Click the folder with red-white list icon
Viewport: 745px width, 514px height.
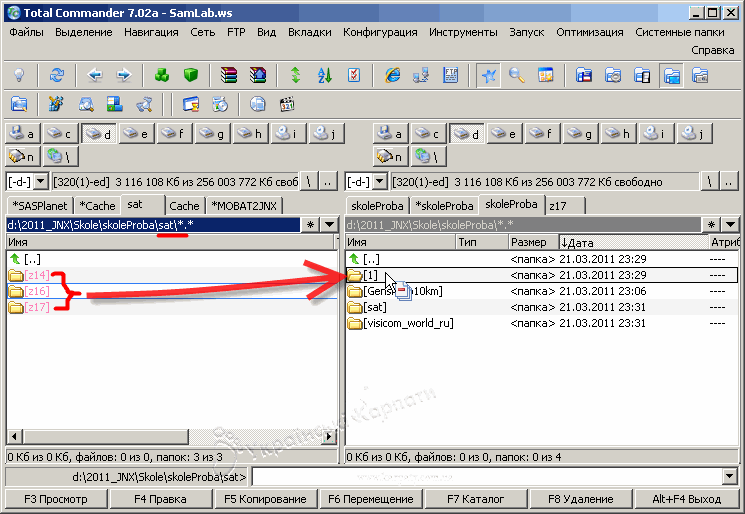(584, 75)
